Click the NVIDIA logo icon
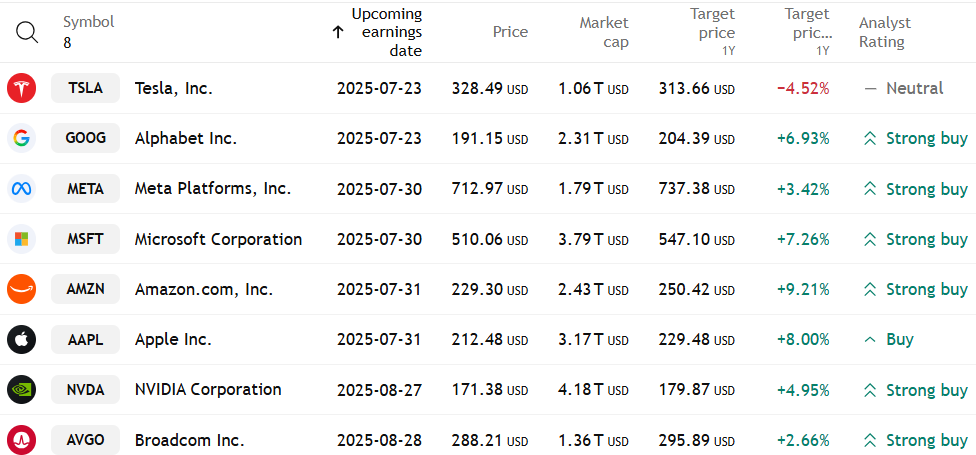The width and height of the screenshot is (976, 455). (21, 390)
